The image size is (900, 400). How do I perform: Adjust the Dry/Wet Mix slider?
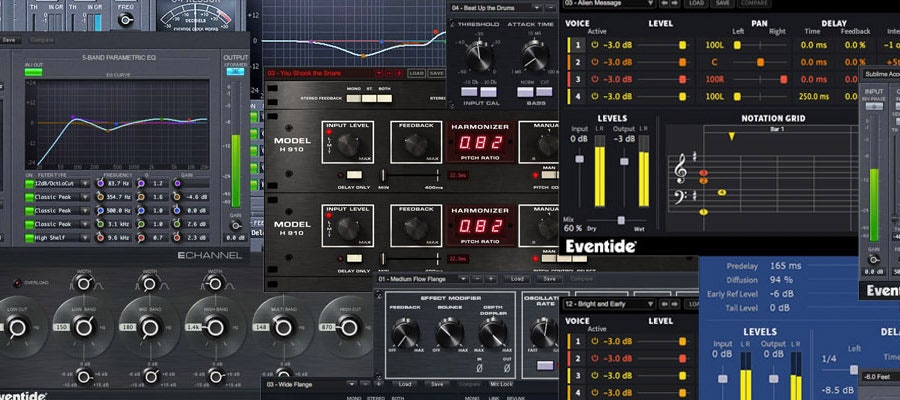tap(620, 221)
